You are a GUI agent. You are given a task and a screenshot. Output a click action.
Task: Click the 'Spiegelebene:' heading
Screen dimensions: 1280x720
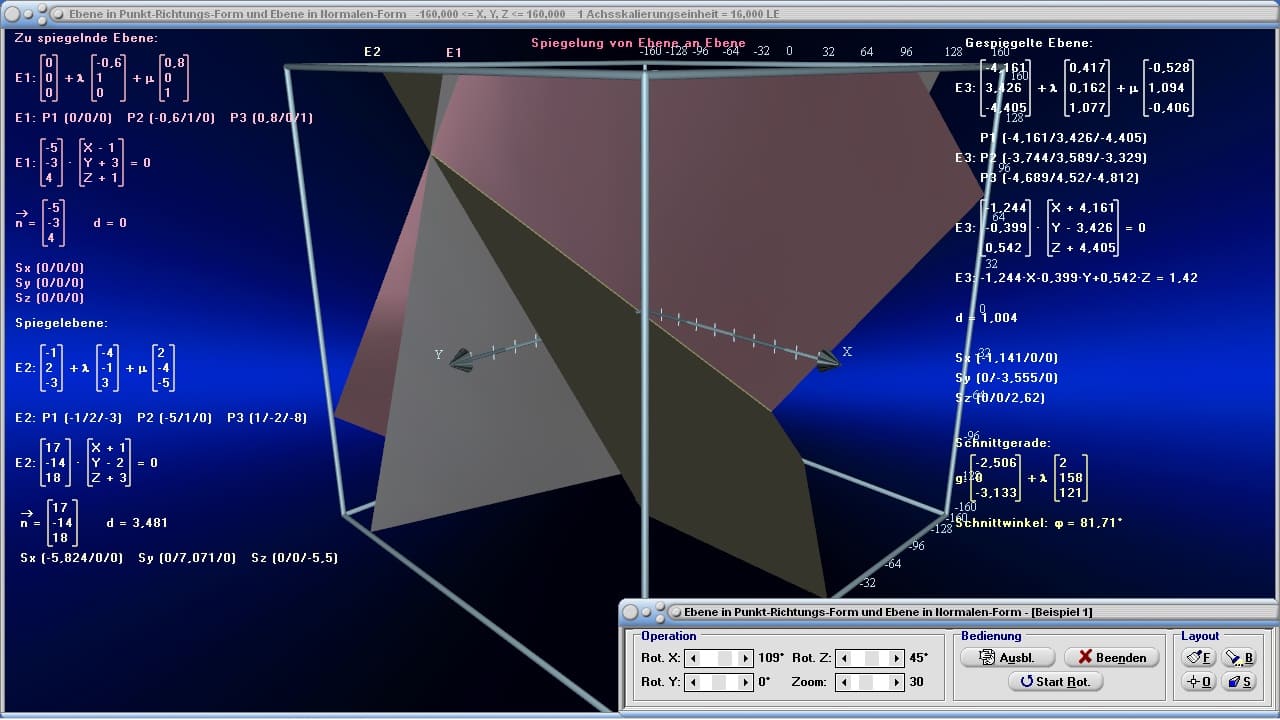tap(61, 323)
